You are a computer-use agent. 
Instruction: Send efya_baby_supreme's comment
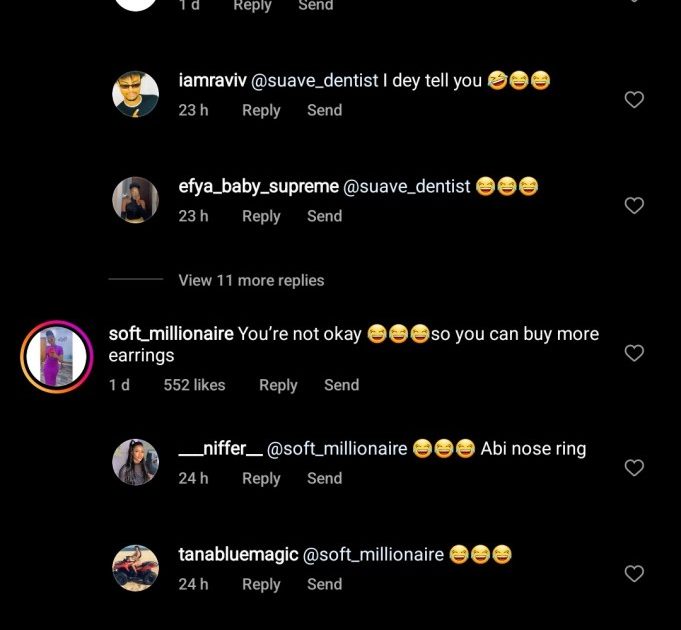click(324, 216)
